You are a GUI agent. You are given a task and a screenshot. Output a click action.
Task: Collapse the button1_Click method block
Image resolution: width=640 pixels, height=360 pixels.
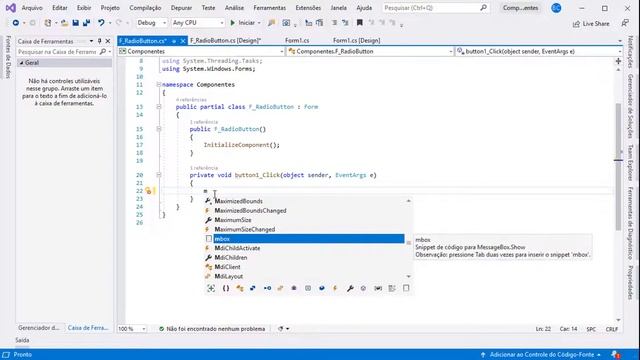pyautogui.click(x=159, y=175)
